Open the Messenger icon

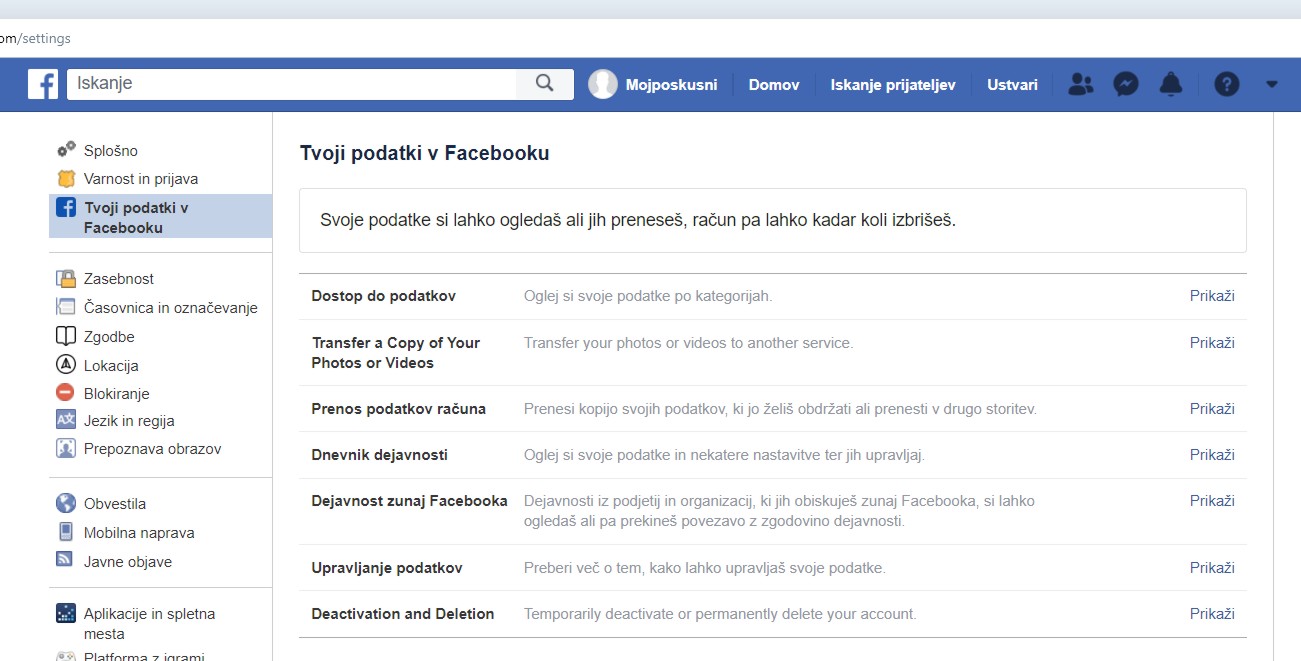point(1126,84)
